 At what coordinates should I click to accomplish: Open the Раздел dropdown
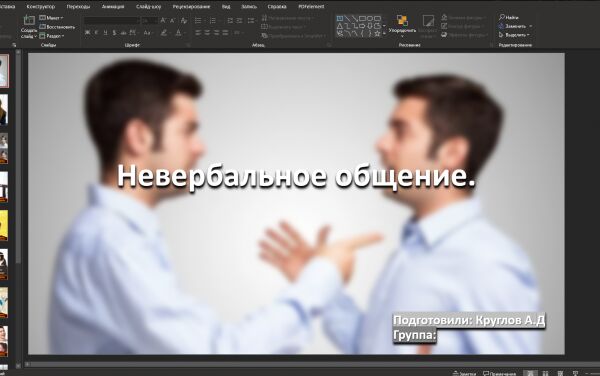pos(52,36)
